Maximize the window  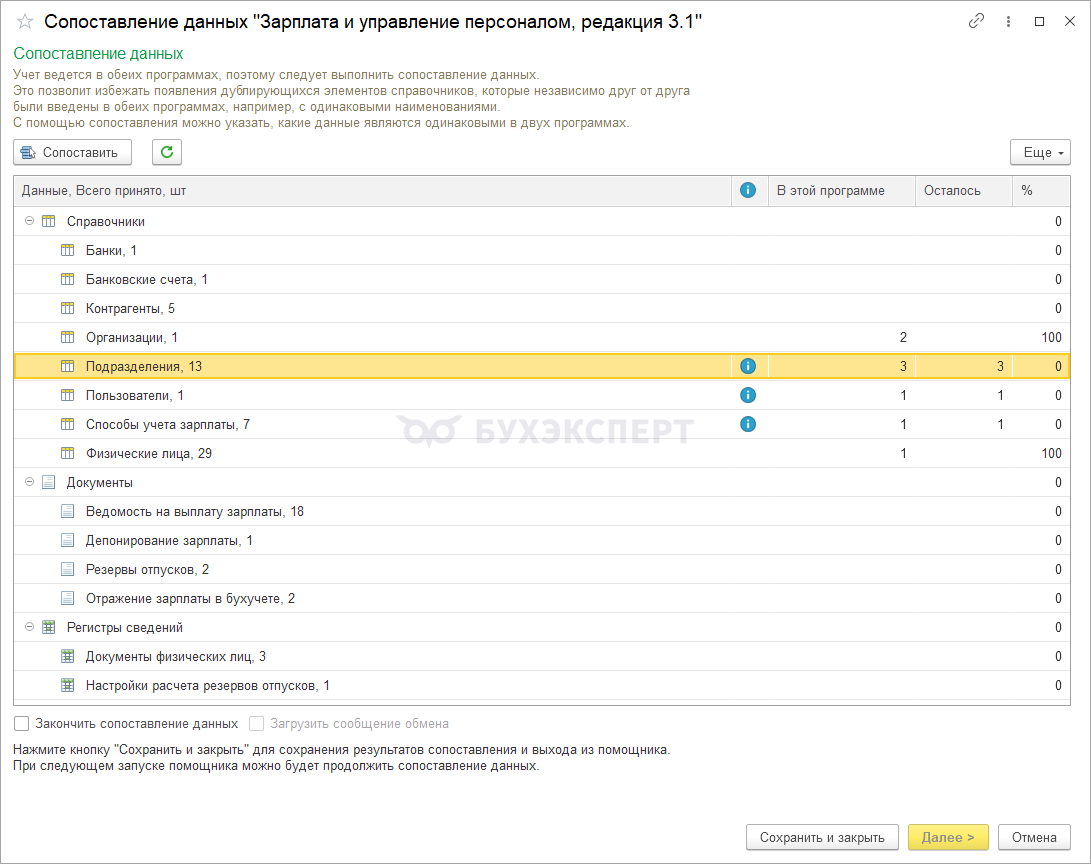pos(1040,22)
